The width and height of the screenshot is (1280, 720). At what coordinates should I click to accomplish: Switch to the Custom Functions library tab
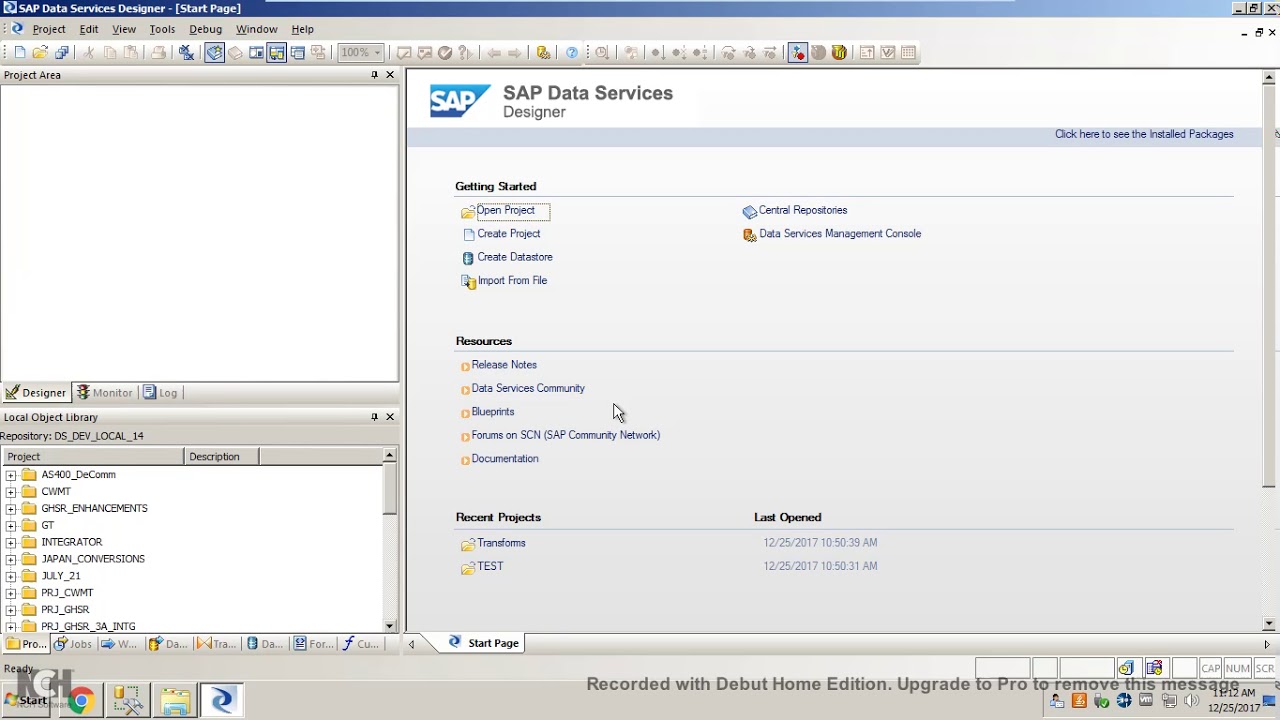tap(361, 644)
